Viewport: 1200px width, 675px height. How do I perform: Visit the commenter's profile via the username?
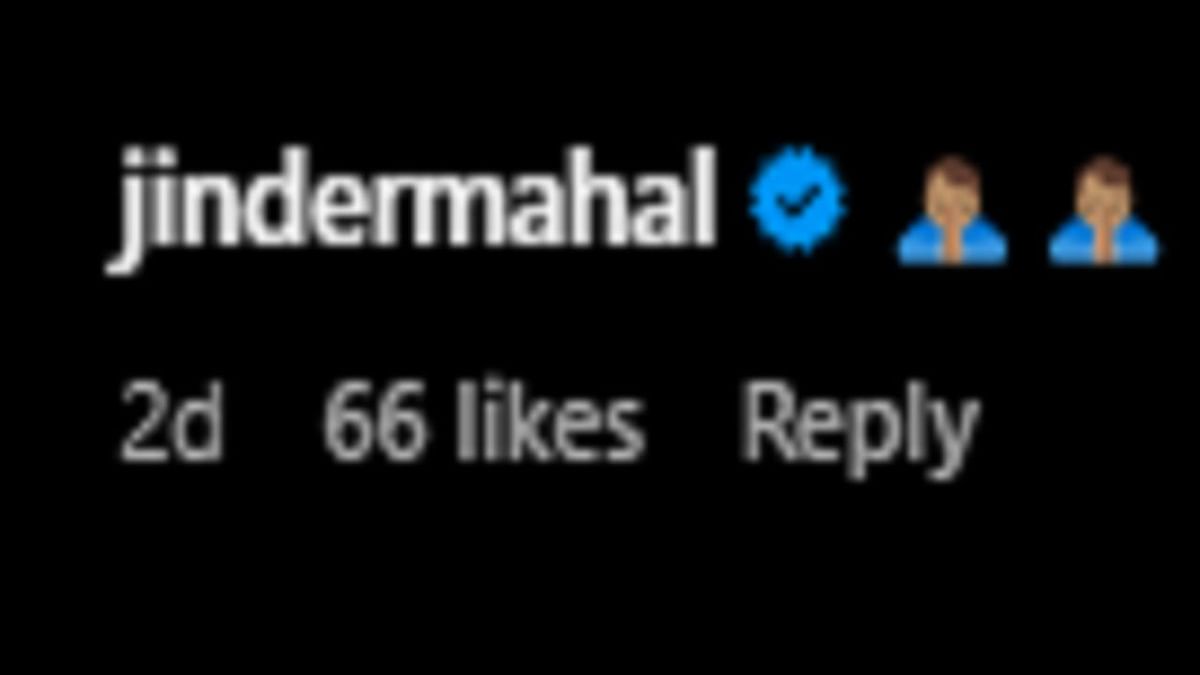(411, 206)
